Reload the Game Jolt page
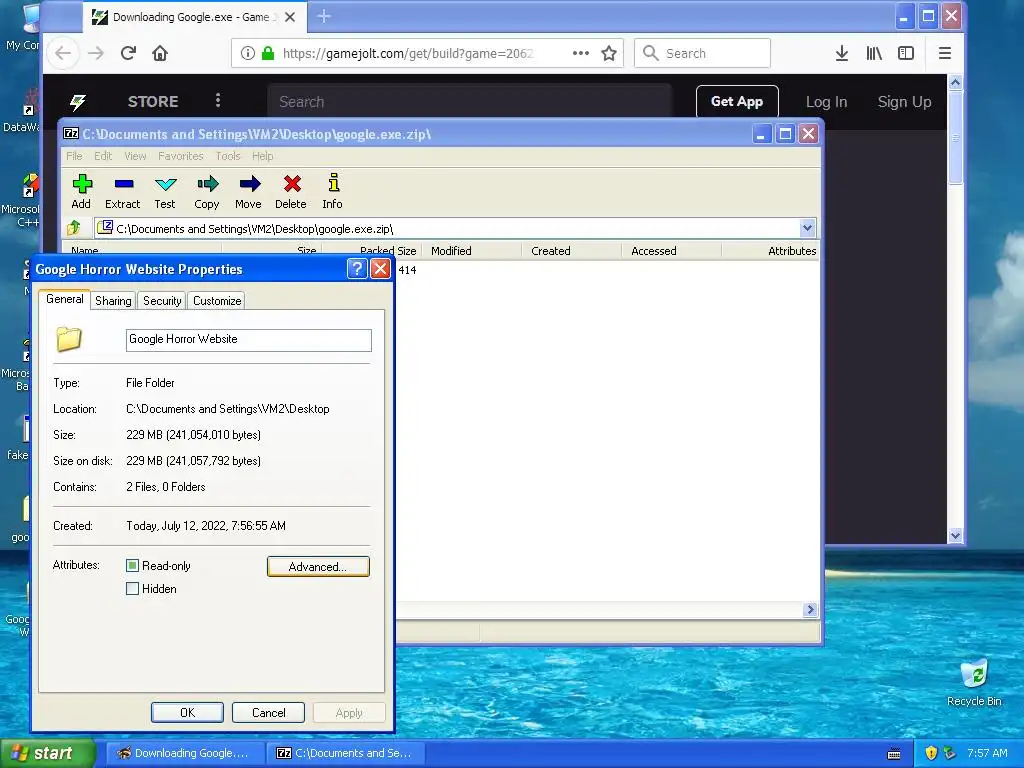The image size is (1024, 768). pyautogui.click(x=128, y=54)
